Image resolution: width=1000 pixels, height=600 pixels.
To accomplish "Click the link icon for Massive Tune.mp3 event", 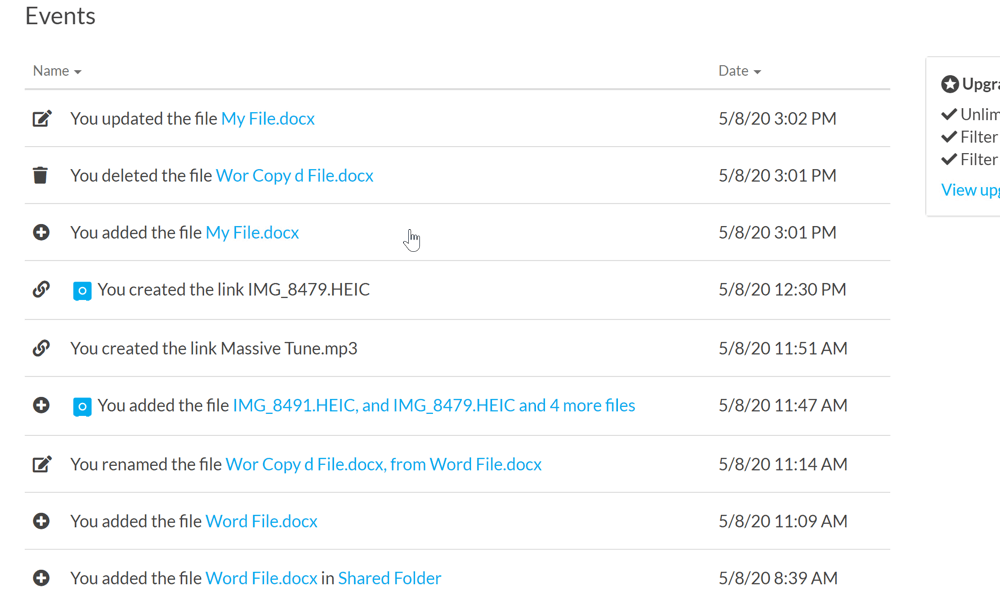I will 41,348.
